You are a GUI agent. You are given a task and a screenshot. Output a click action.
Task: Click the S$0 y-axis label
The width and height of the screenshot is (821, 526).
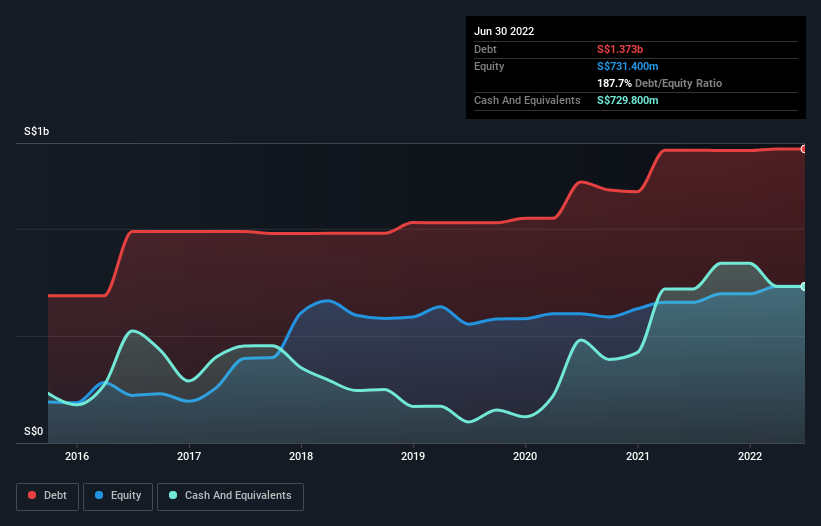(x=34, y=432)
